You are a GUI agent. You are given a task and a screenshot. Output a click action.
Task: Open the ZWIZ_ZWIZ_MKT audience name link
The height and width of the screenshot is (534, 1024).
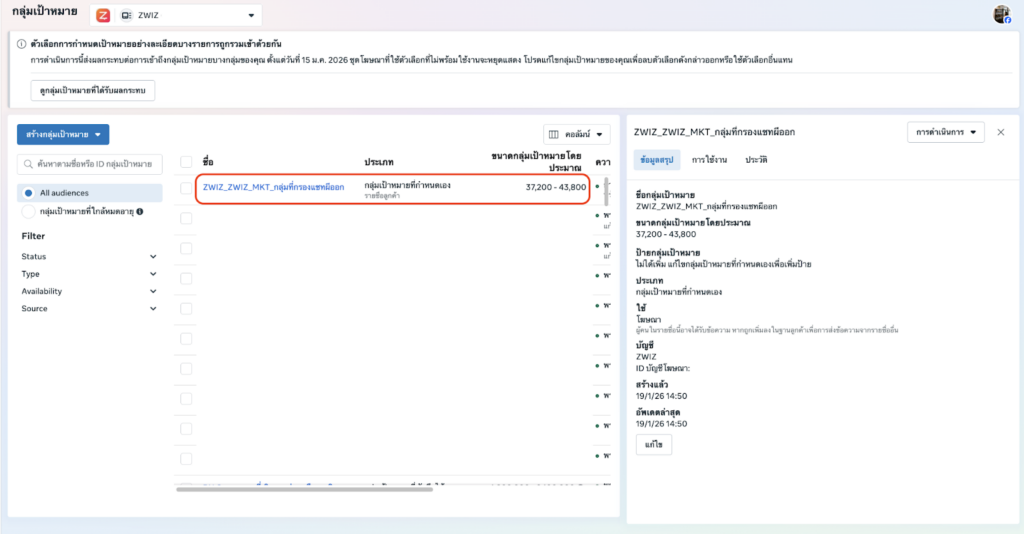(273, 187)
